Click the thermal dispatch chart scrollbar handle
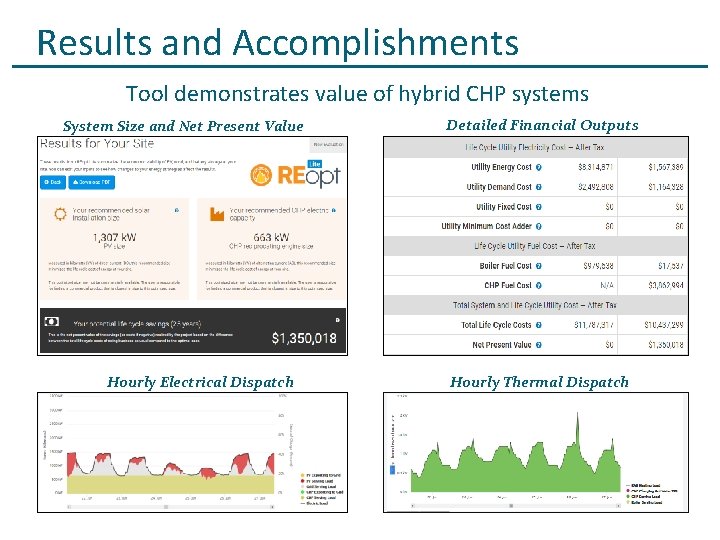Viewport: 720px width, 540px height. coord(511,506)
